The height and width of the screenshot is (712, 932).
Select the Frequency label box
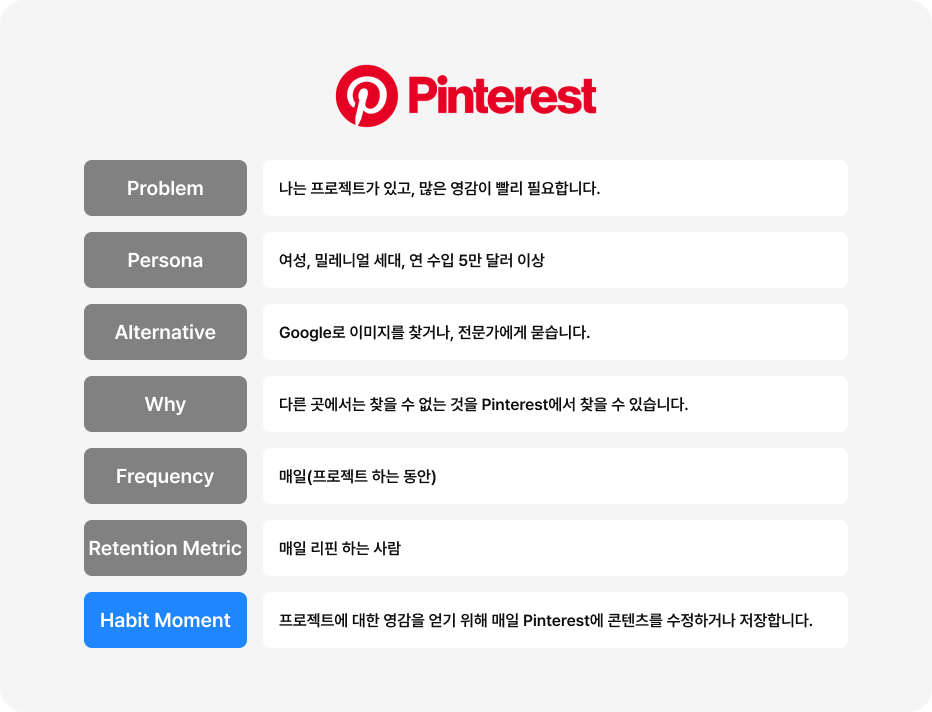[x=165, y=475]
